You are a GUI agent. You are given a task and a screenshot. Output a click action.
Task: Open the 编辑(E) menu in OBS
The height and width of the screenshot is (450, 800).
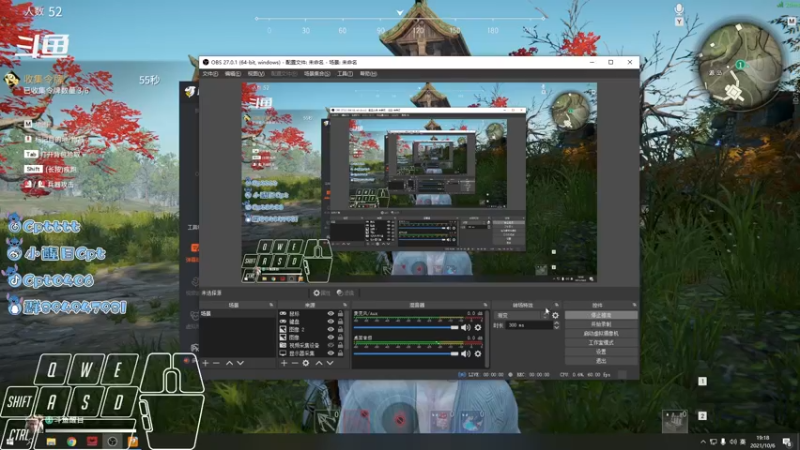coord(233,74)
